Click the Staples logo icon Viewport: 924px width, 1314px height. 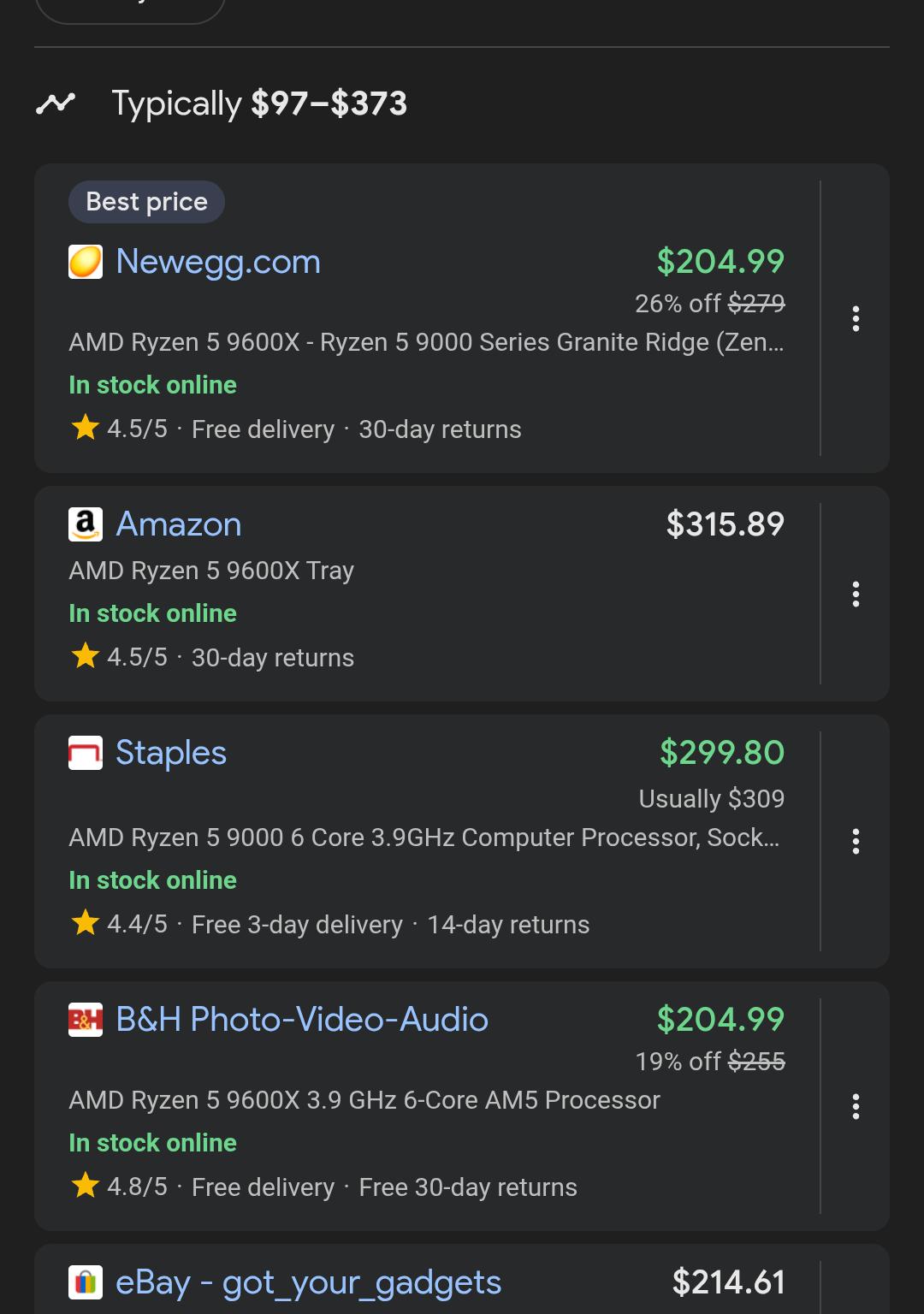coord(86,753)
